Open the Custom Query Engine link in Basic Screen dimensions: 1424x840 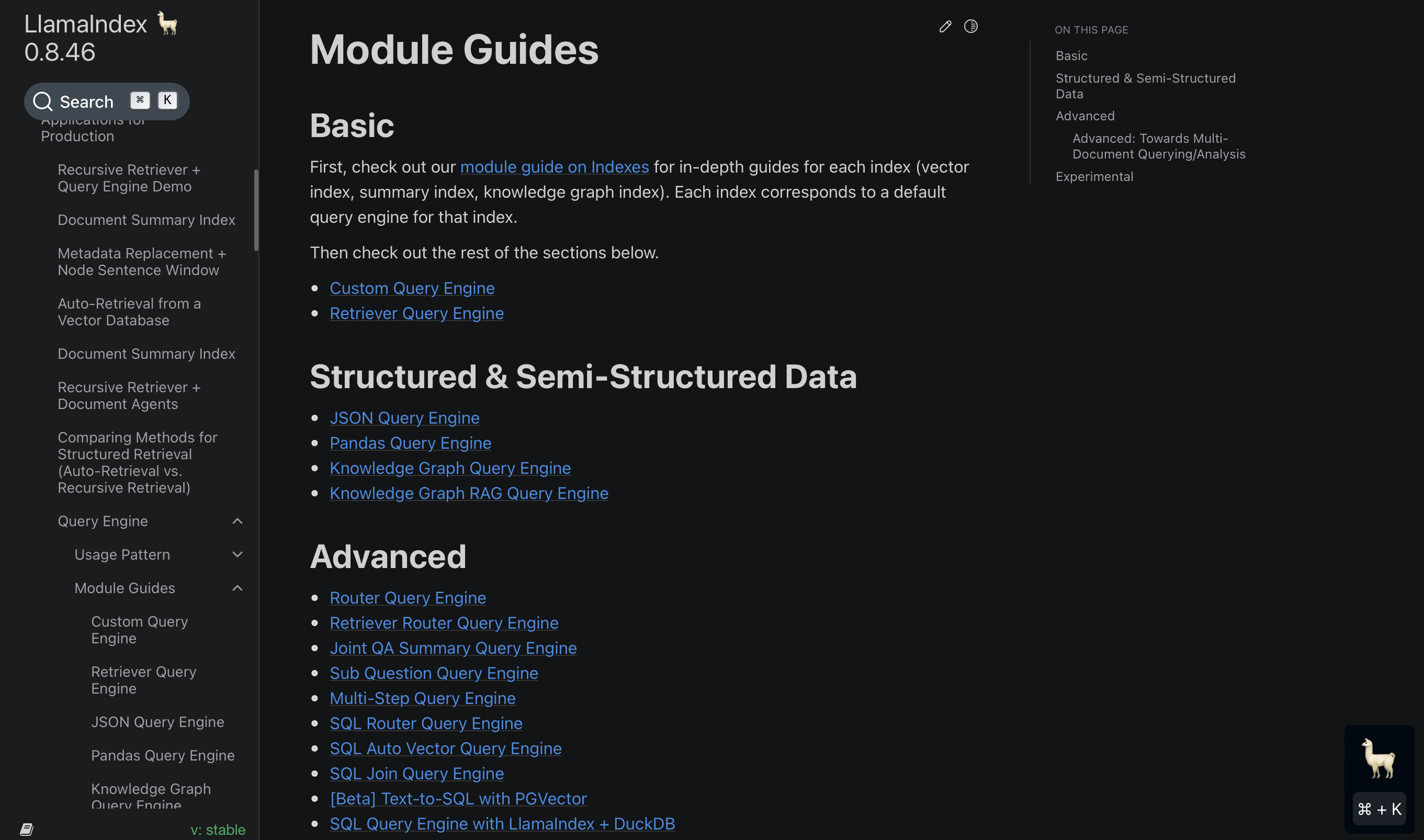[412, 288]
